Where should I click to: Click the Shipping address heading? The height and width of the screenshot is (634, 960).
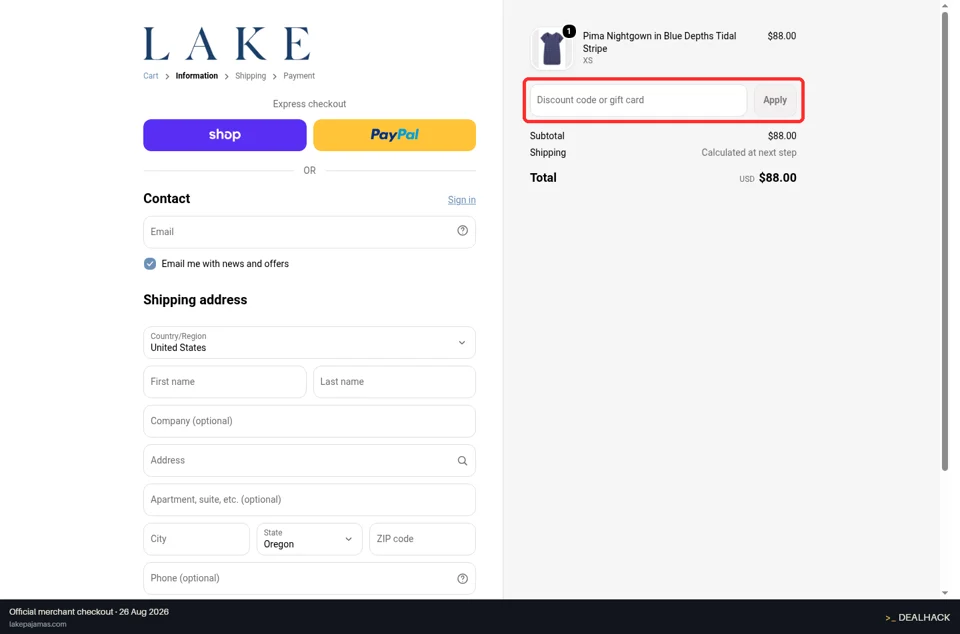click(x=195, y=300)
